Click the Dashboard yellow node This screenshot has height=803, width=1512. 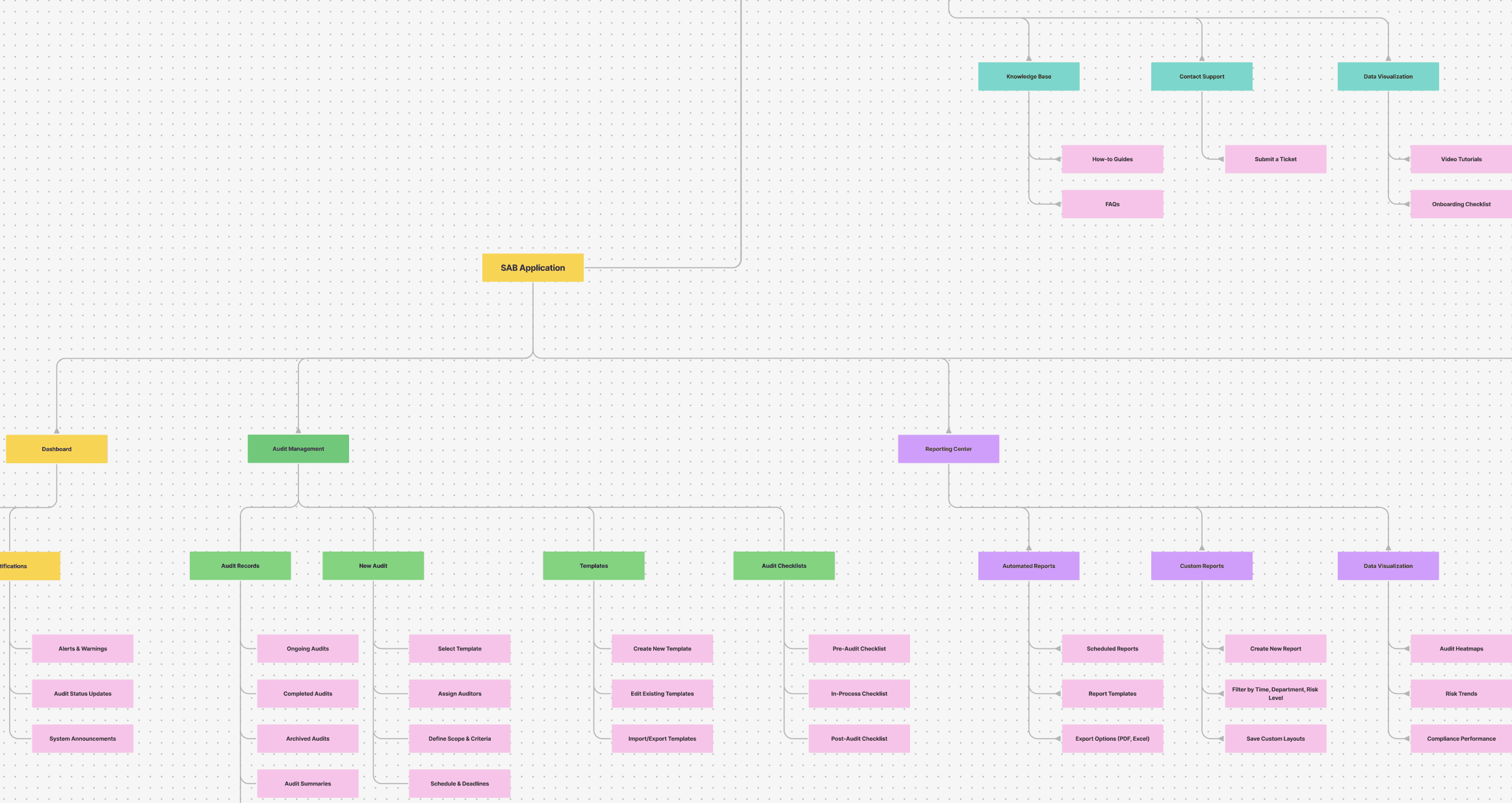[57, 449]
